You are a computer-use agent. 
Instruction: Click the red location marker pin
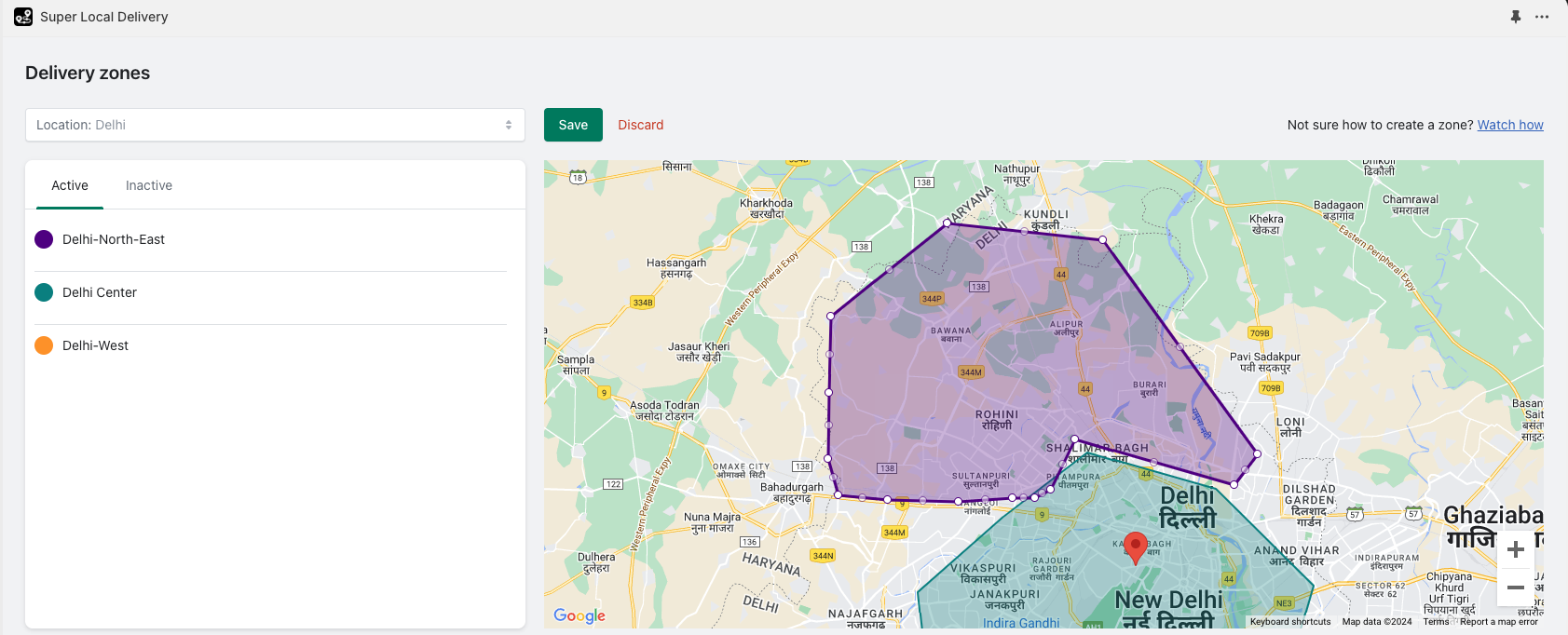[x=1135, y=547]
